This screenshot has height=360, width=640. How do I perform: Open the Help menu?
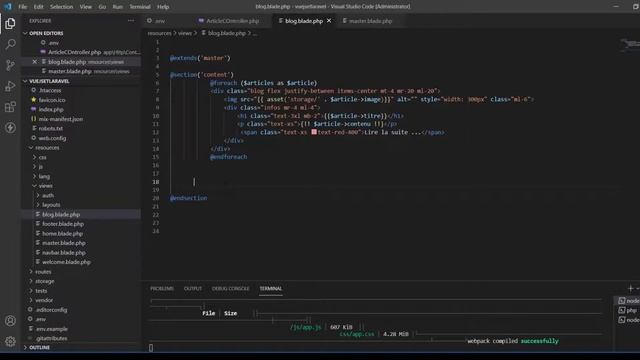pyautogui.click(x=163, y=7)
